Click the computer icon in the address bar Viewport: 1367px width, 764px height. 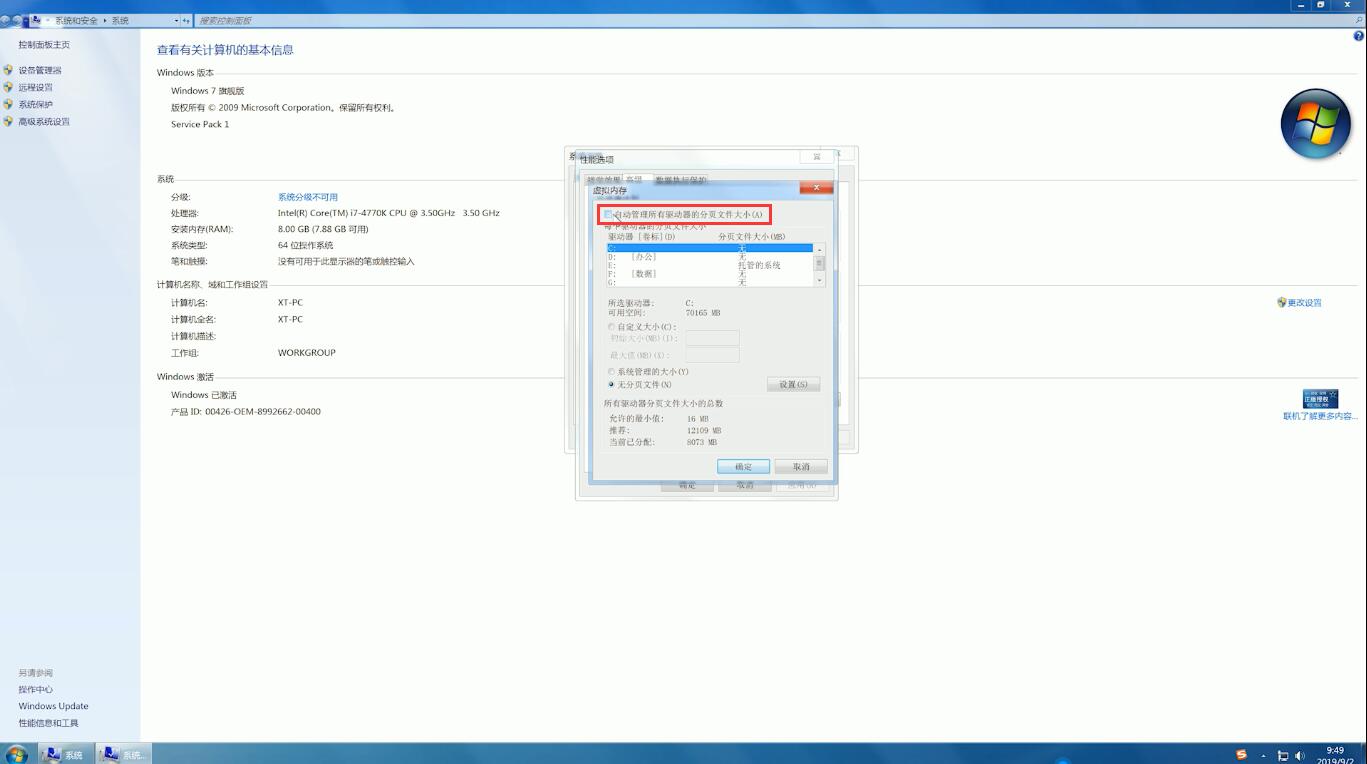(37, 20)
